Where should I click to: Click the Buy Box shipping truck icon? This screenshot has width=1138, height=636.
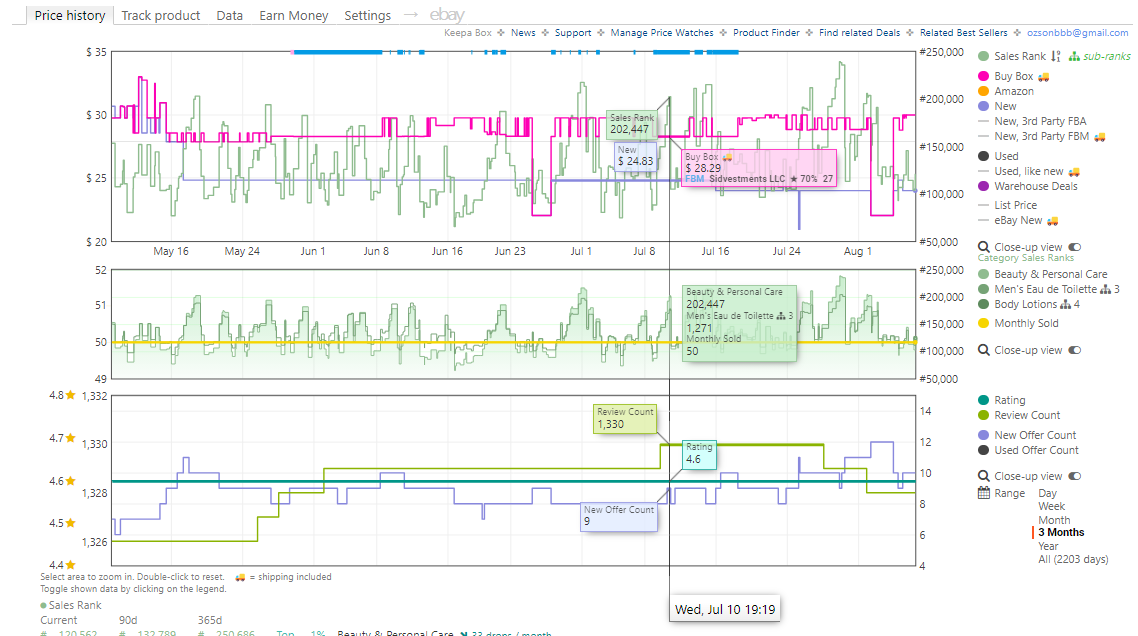[1043, 77]
